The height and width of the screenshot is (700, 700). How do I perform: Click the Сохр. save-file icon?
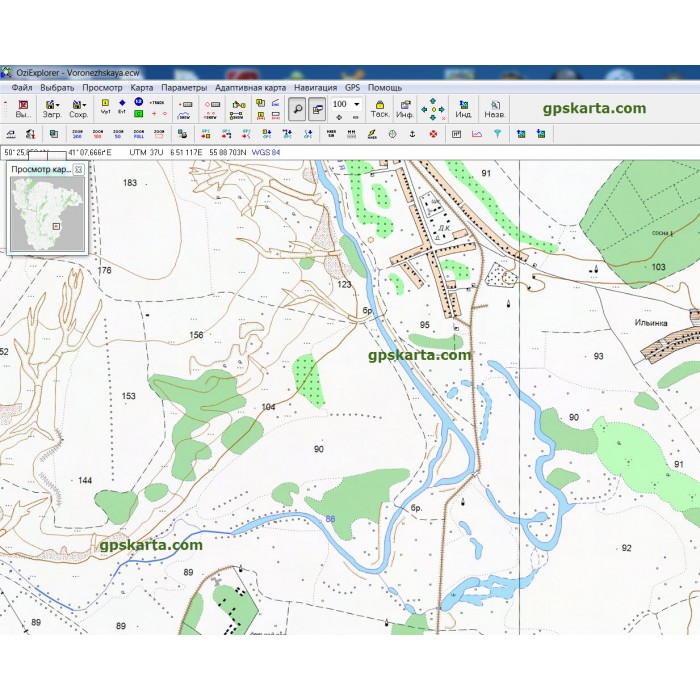77,108
